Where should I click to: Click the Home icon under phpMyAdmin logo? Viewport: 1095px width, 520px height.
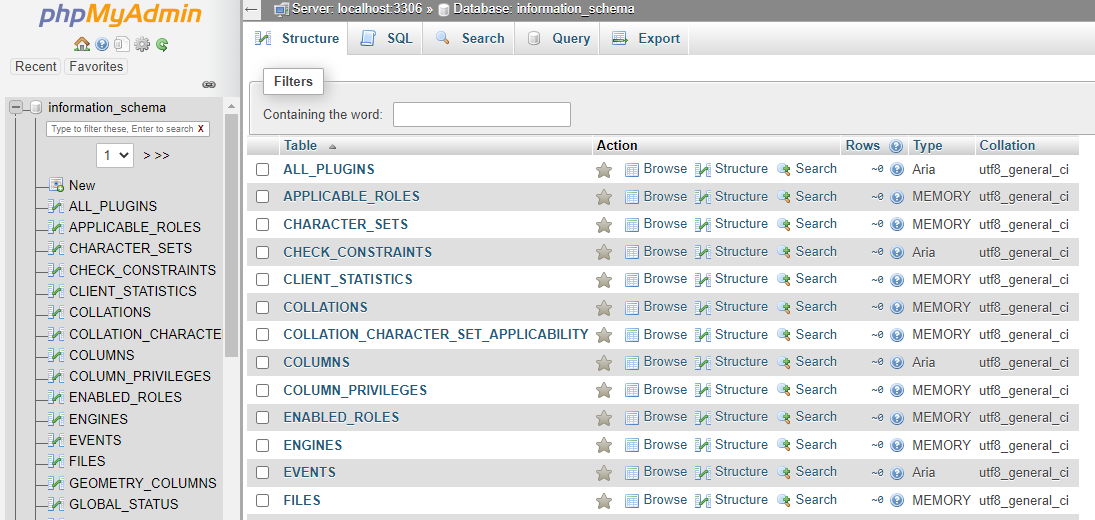click(82, 44)
